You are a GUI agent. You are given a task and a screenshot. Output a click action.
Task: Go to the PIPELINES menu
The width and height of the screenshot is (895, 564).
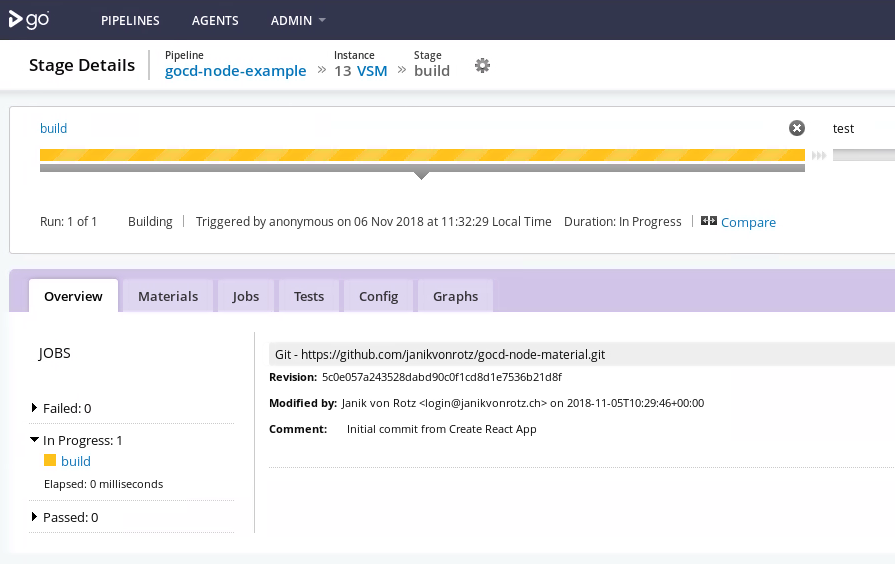tap(130, 21)
